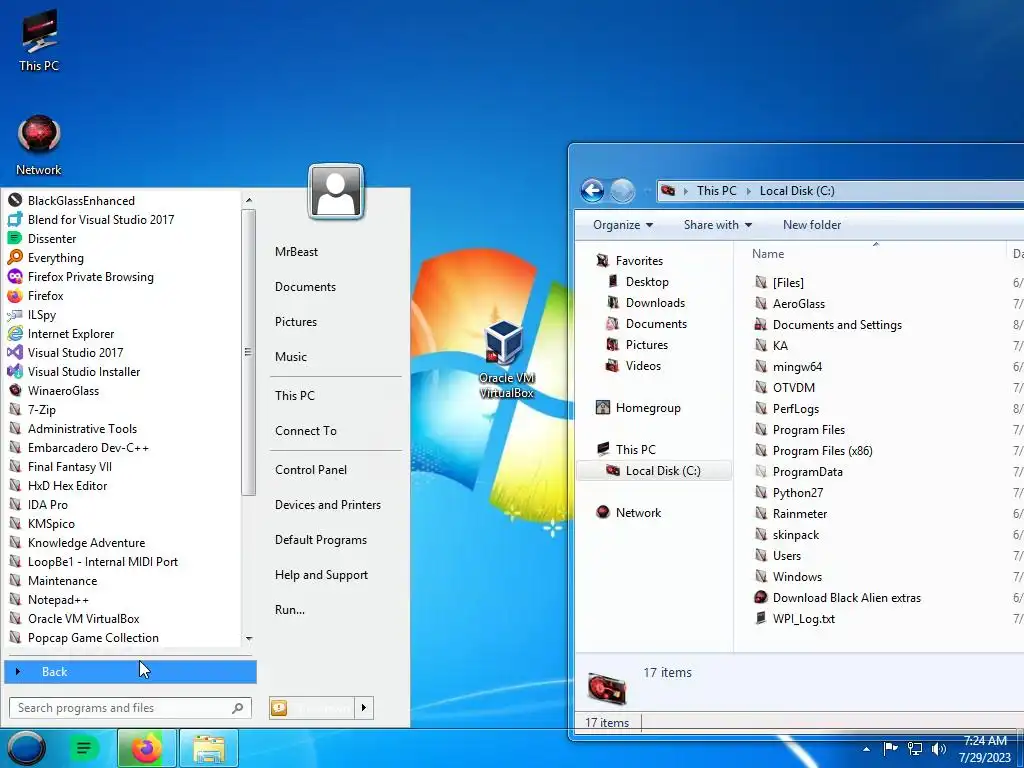Open Documents from the Start menu
The height and width of the screenshot is (768, 1024).
point(305,287)
